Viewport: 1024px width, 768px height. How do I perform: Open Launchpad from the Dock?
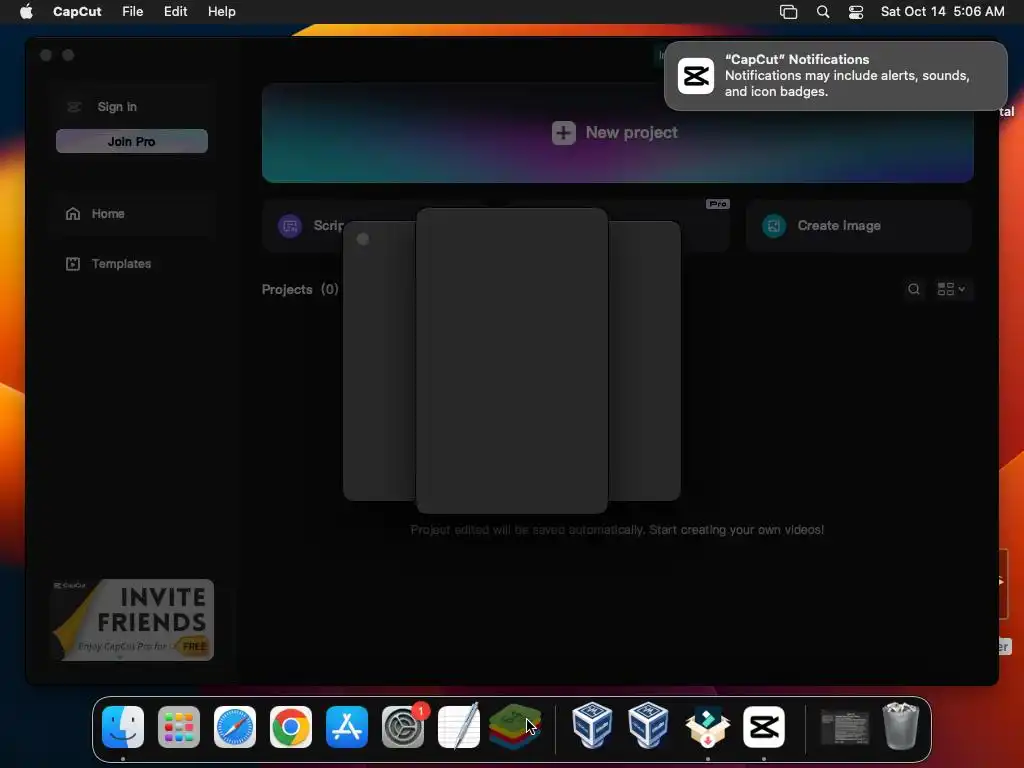point(179,727)
